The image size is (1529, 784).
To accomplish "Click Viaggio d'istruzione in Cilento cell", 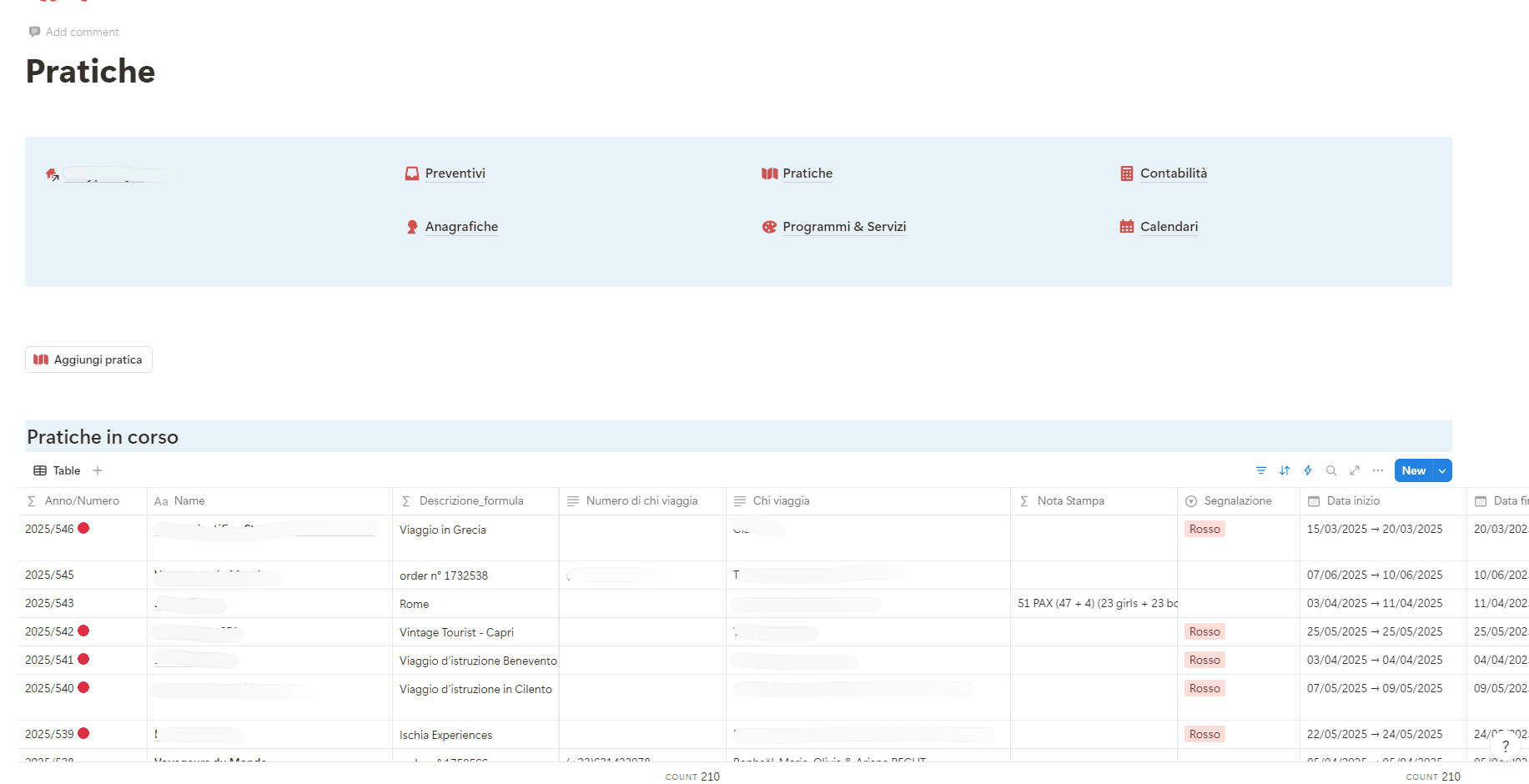I will coord(475,697).
